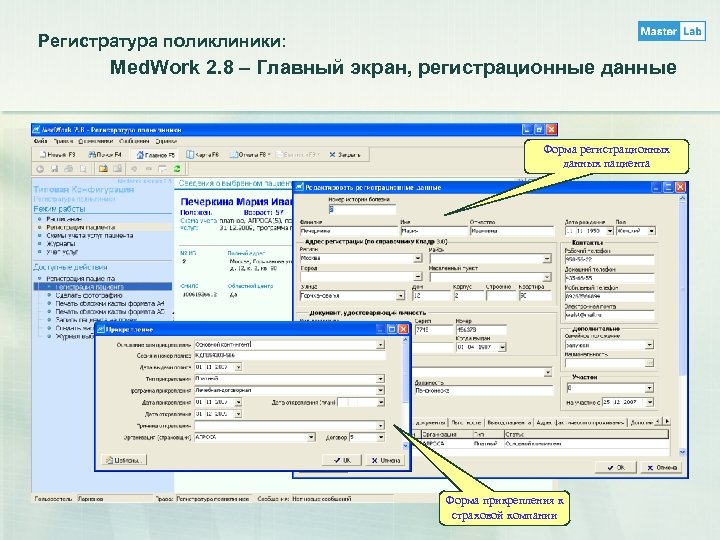Open the 'Тип прикрепления' dropdown in Прикрепление
The image size is (720, 540).
click(x=381, y=379)
